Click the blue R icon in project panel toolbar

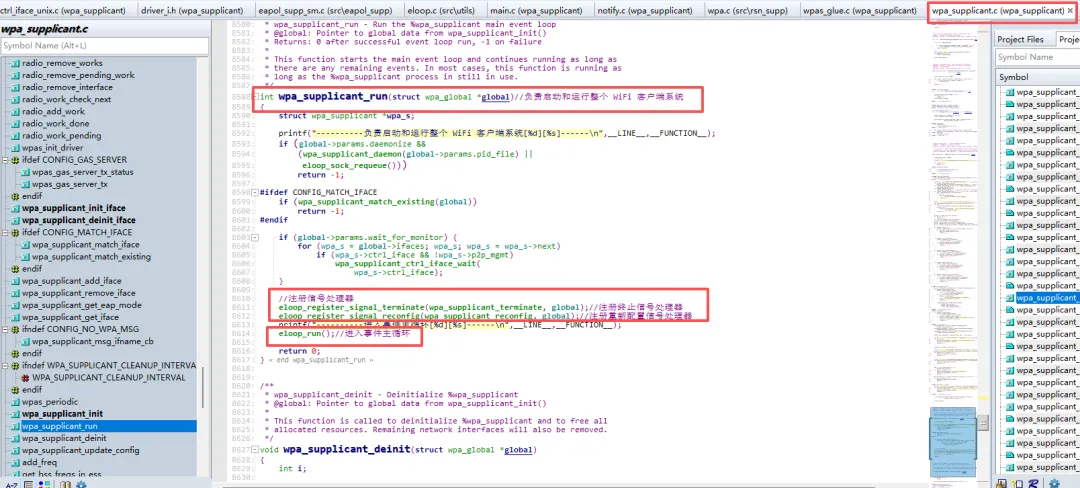coord(1034,485)
